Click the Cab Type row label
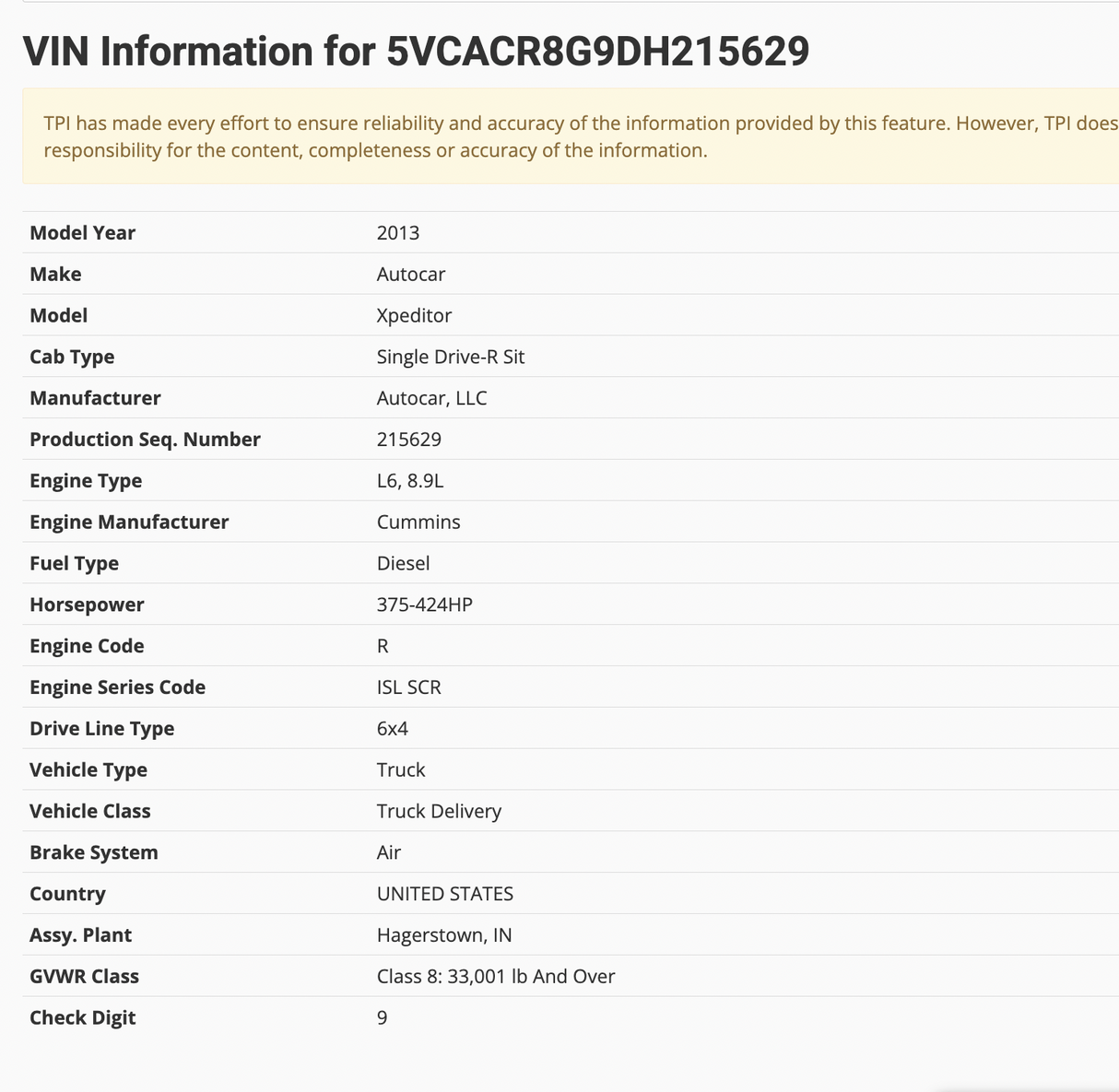Image resolution: width=1119 pixels, height=1092 pixels. tap(72, 358)
